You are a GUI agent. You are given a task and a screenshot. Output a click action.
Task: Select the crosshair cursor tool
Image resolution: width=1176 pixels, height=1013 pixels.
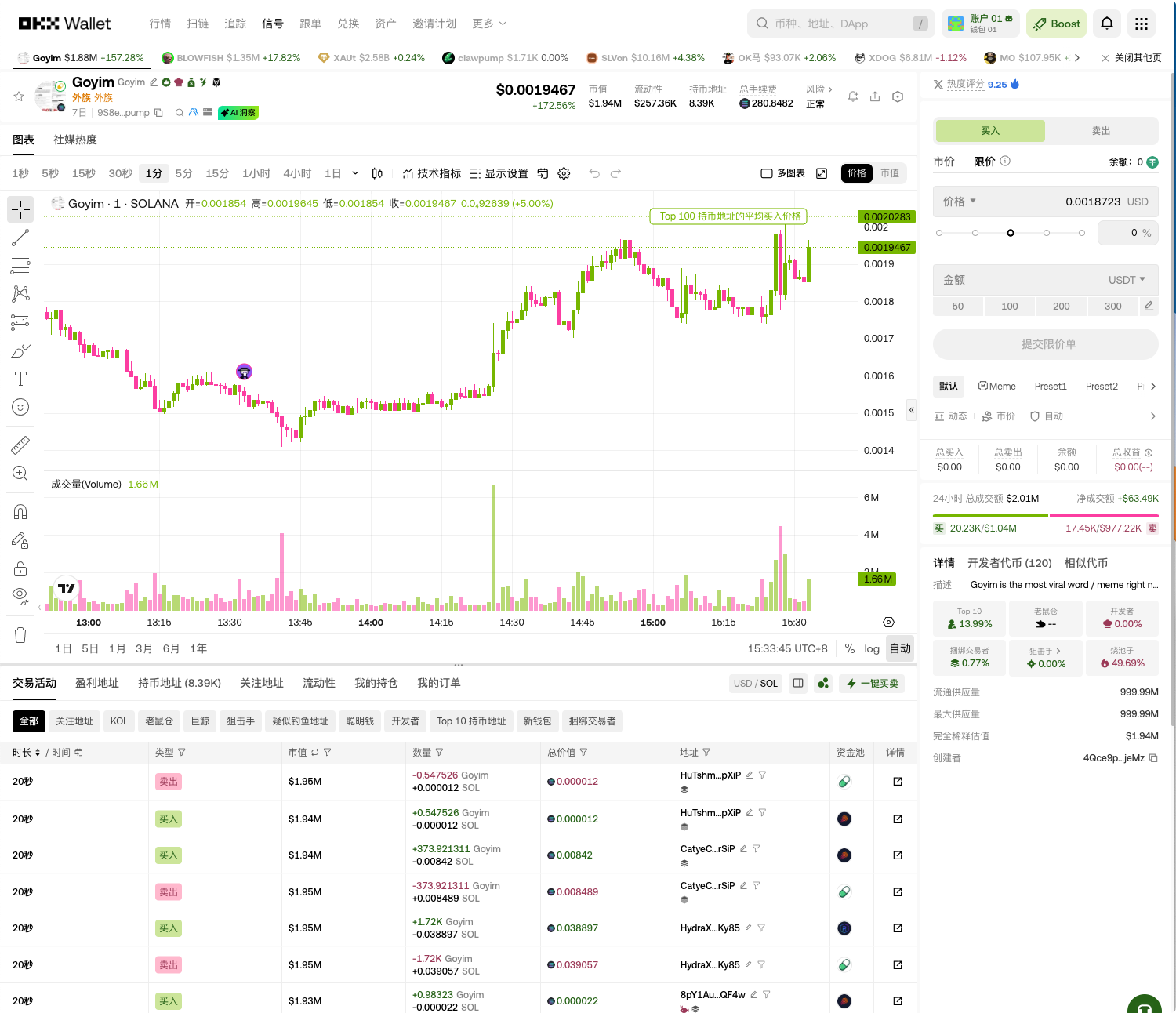point(20,209)
